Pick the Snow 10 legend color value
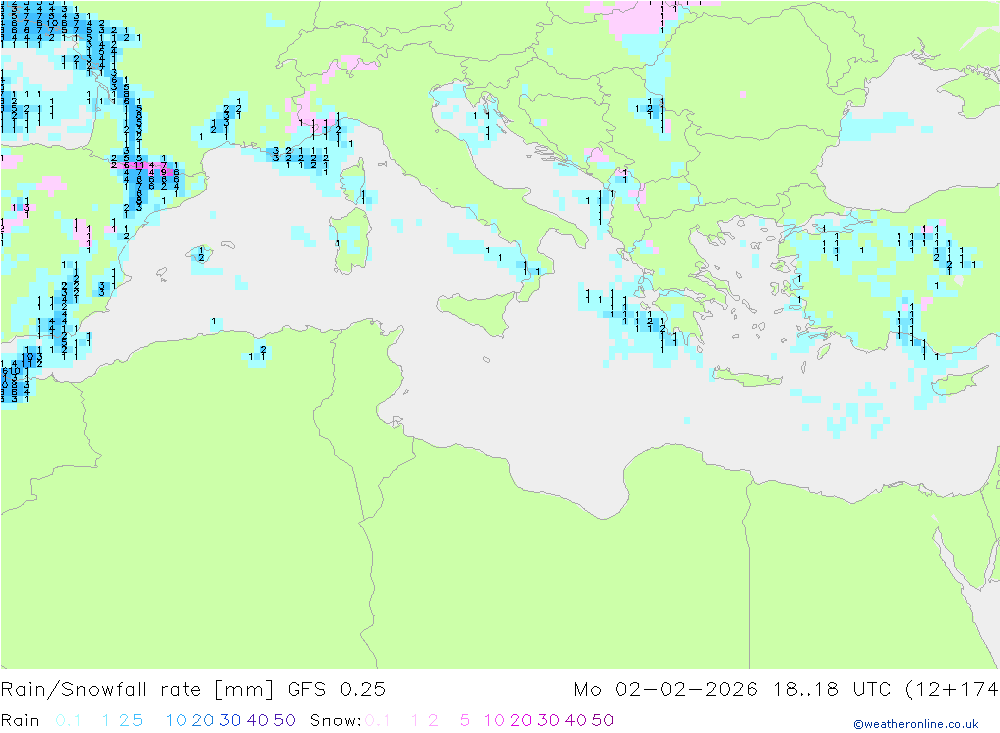 click(x=494, y=720)
